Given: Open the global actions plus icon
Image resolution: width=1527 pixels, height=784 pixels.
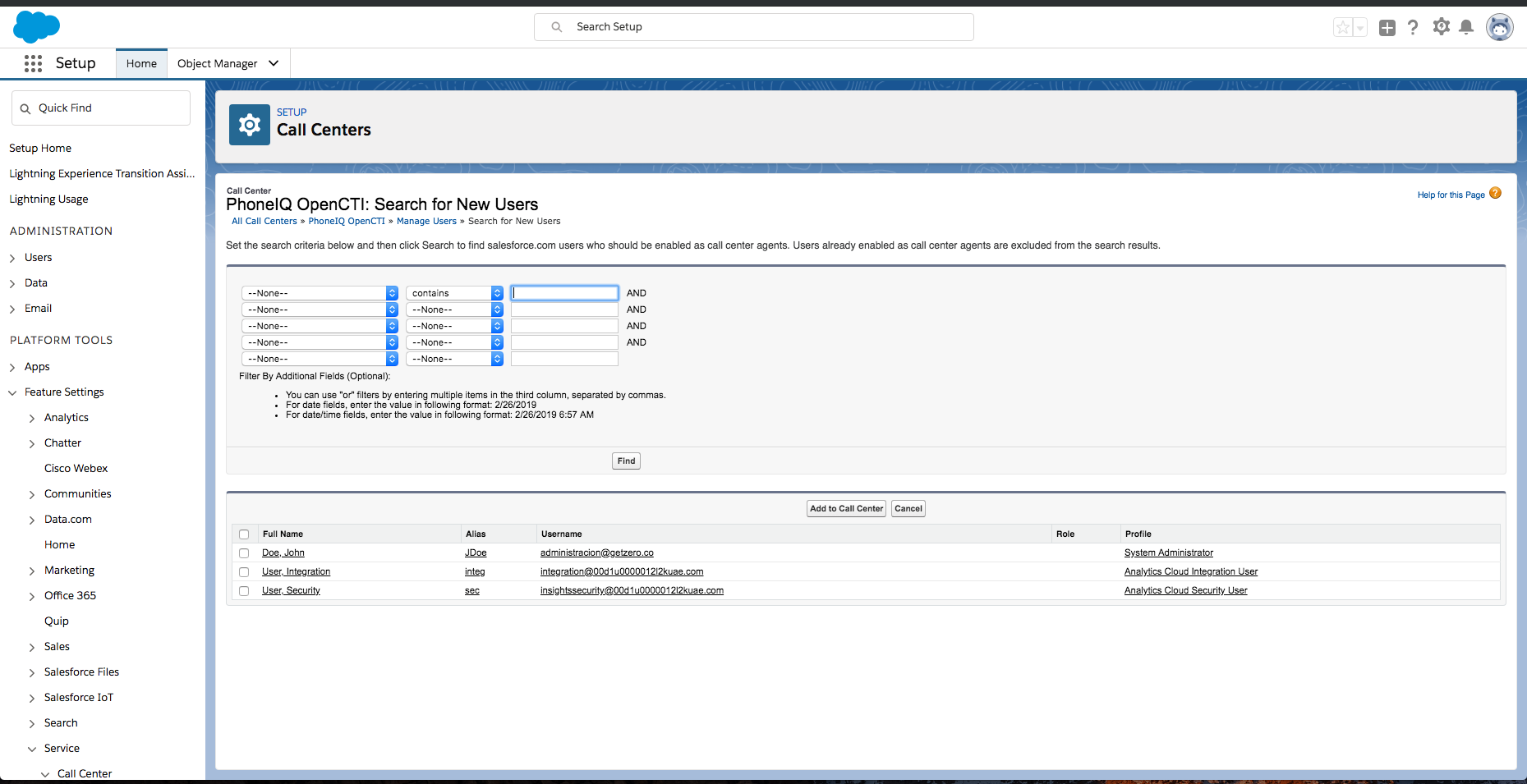Looking at the screenshot, I should pyautogui.click(x=1387, y=28).
